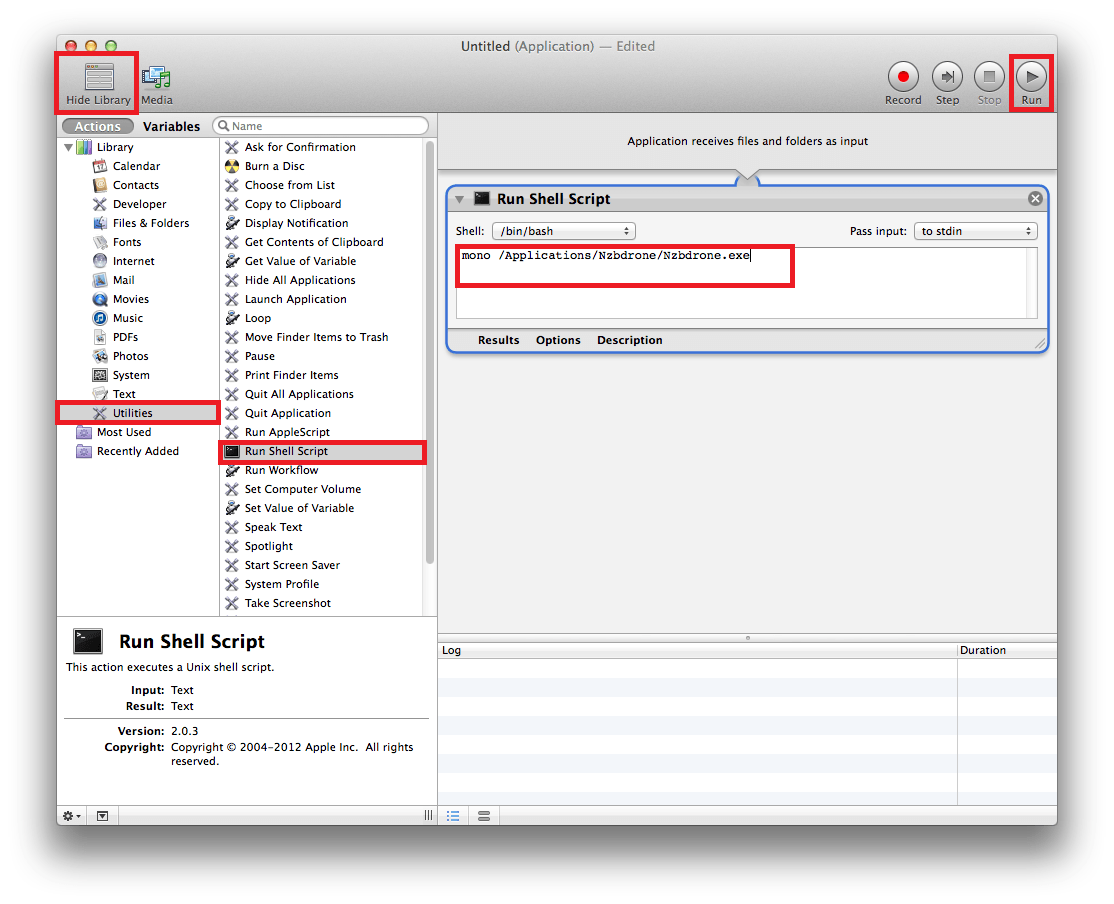Remove the Run Shell Script action
Viewport: 1114px width, 904px height.
1035,199
